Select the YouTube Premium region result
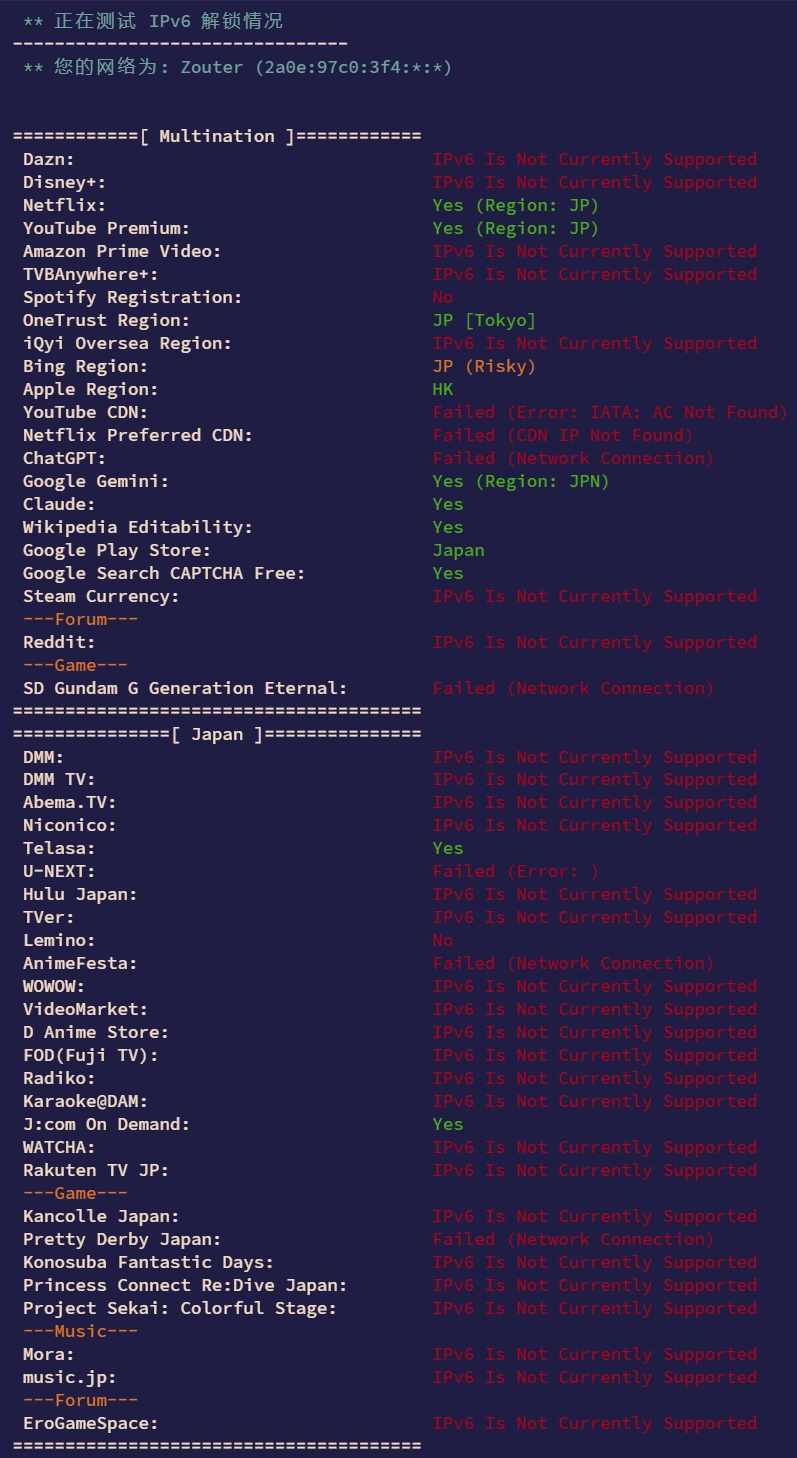The width and height of the screenshot is (797, 1458). click(515, 228)
